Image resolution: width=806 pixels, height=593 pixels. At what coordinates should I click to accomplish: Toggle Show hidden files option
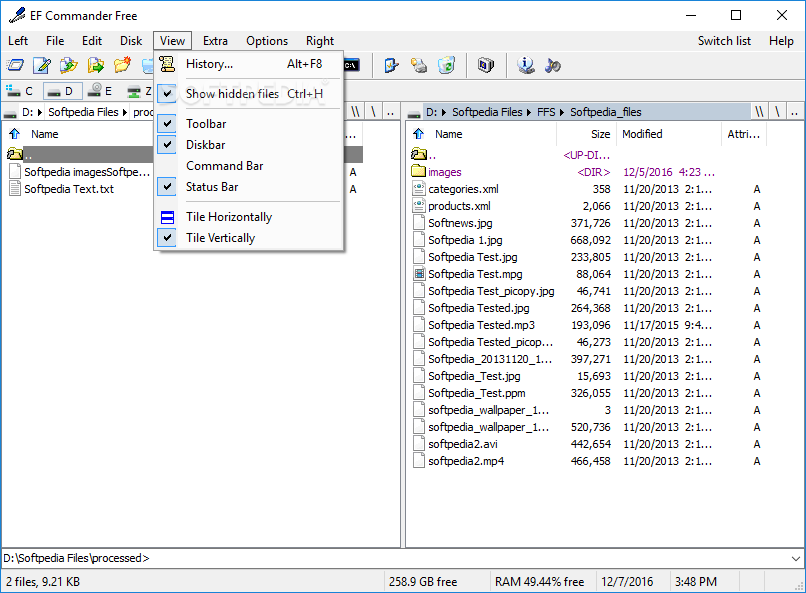click(249, 94)
